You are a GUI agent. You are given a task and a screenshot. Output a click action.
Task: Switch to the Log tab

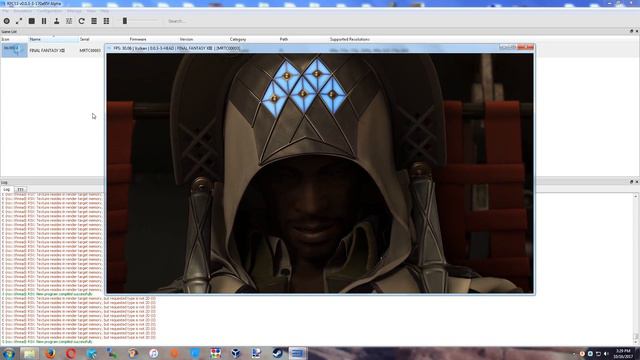(7, 189)
